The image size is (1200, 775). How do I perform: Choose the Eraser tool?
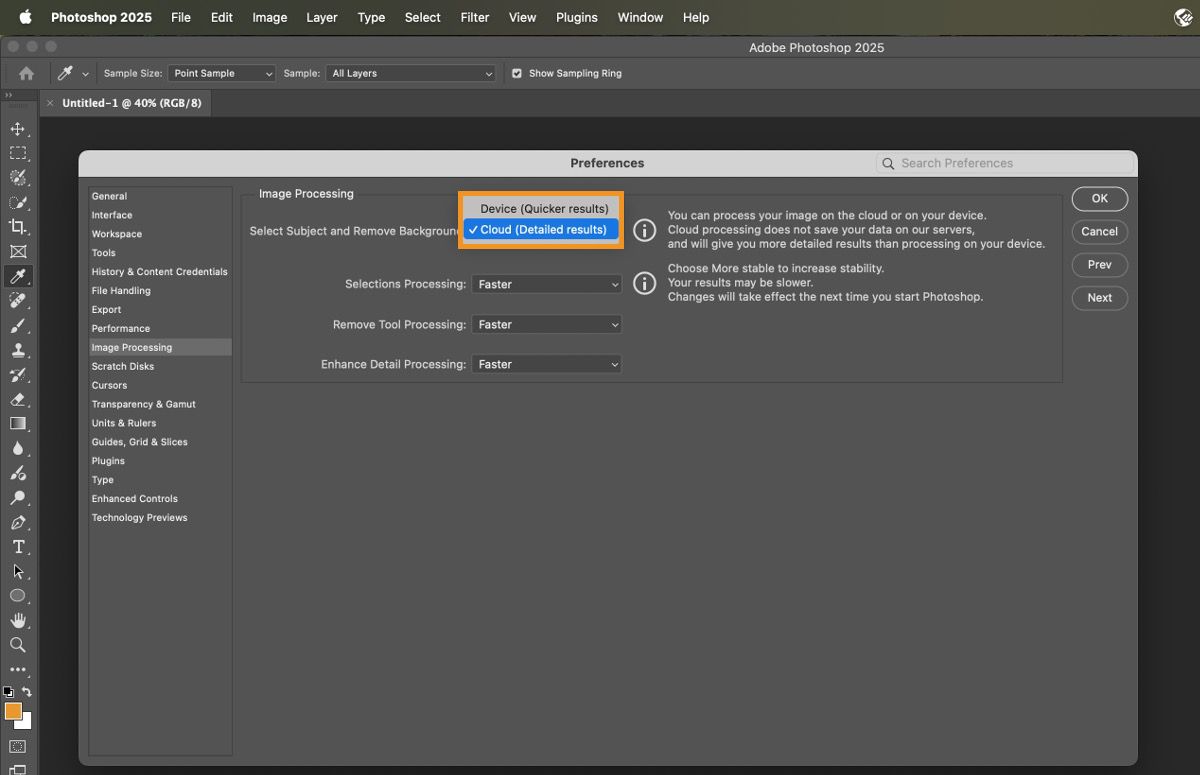[18, 399]
